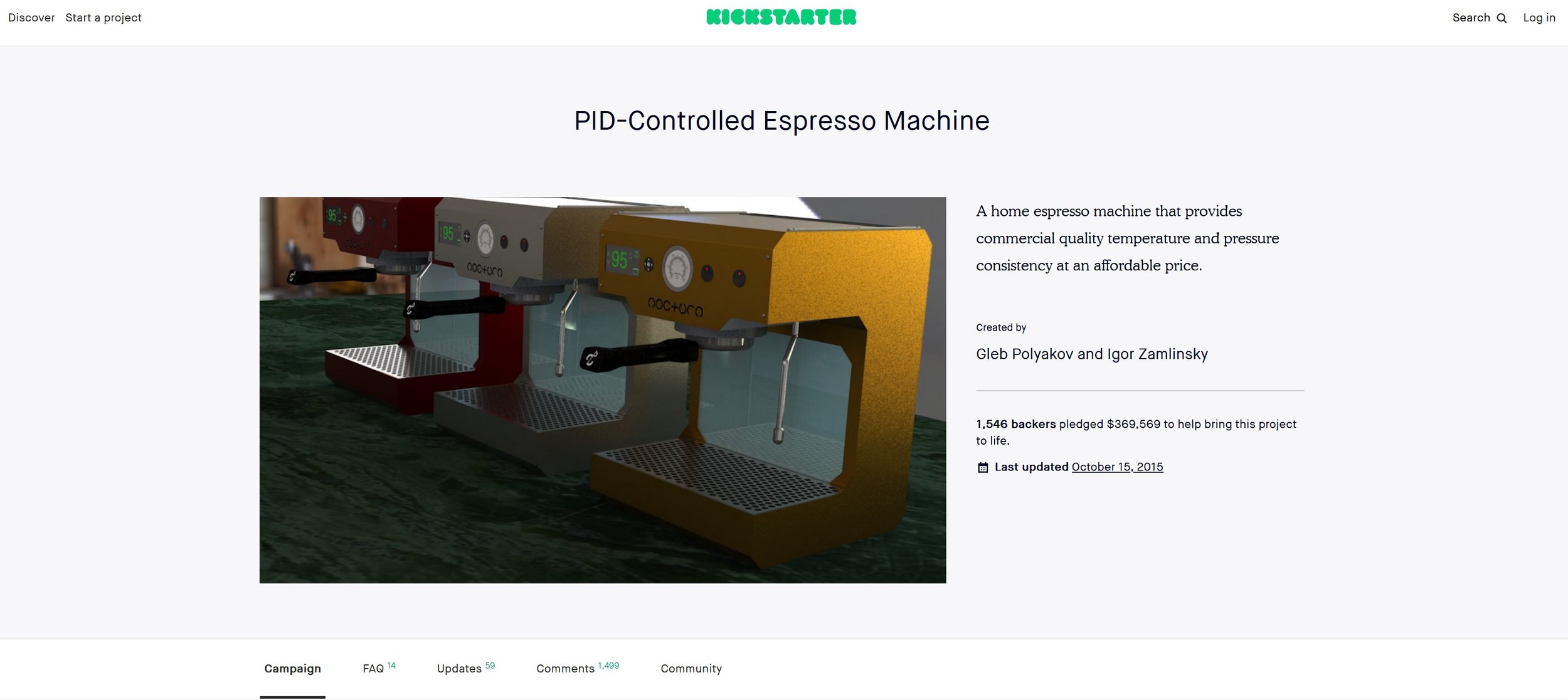Click the espresso machine project image
The width and height of the screenshot is (1568, 700).
602,389
